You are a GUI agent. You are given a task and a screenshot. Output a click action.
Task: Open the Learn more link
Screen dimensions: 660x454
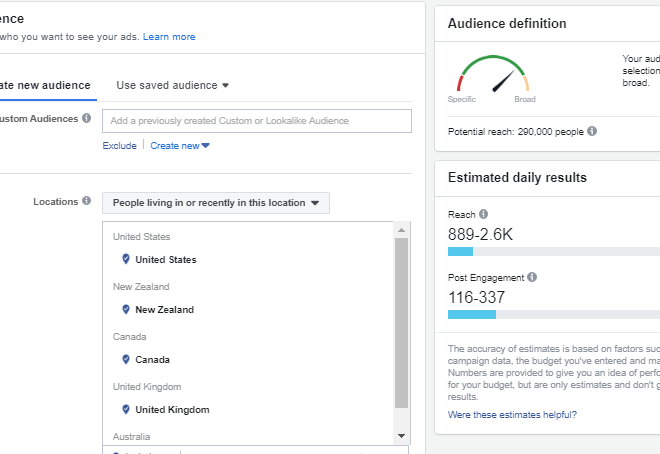pos(169,37)
